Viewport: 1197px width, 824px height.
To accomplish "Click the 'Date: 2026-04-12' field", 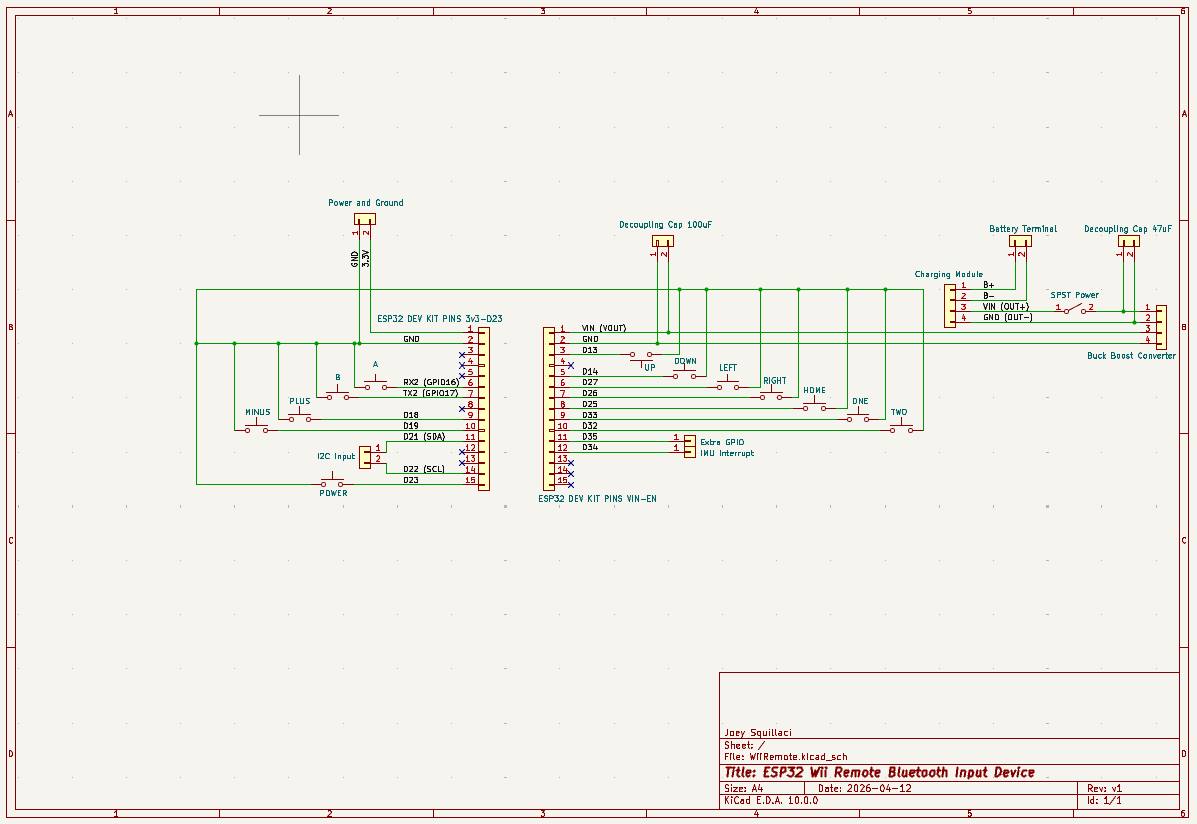I will (x=864, y=788).
